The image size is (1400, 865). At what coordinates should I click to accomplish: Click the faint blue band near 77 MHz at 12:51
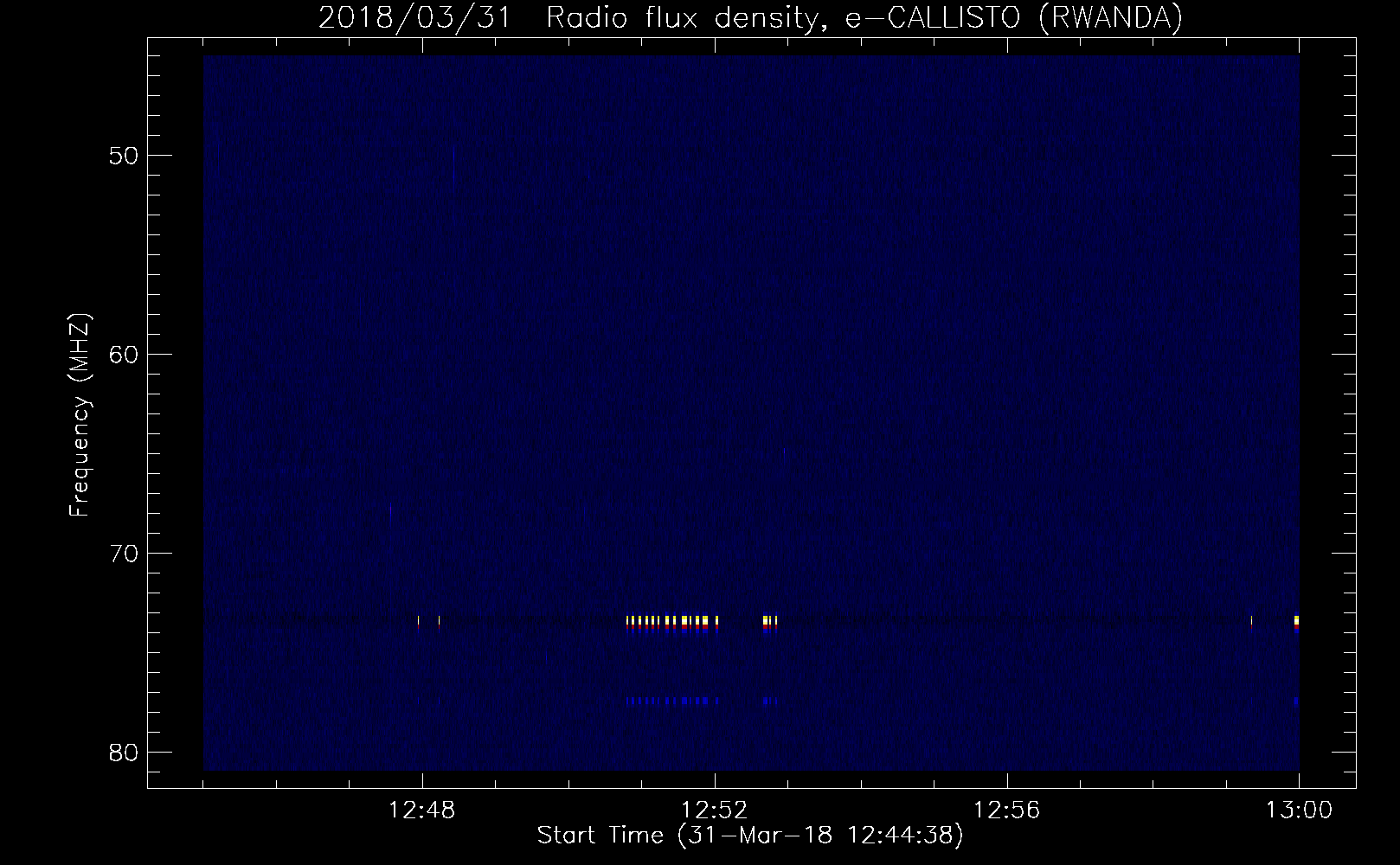click(x=672, y=701)
